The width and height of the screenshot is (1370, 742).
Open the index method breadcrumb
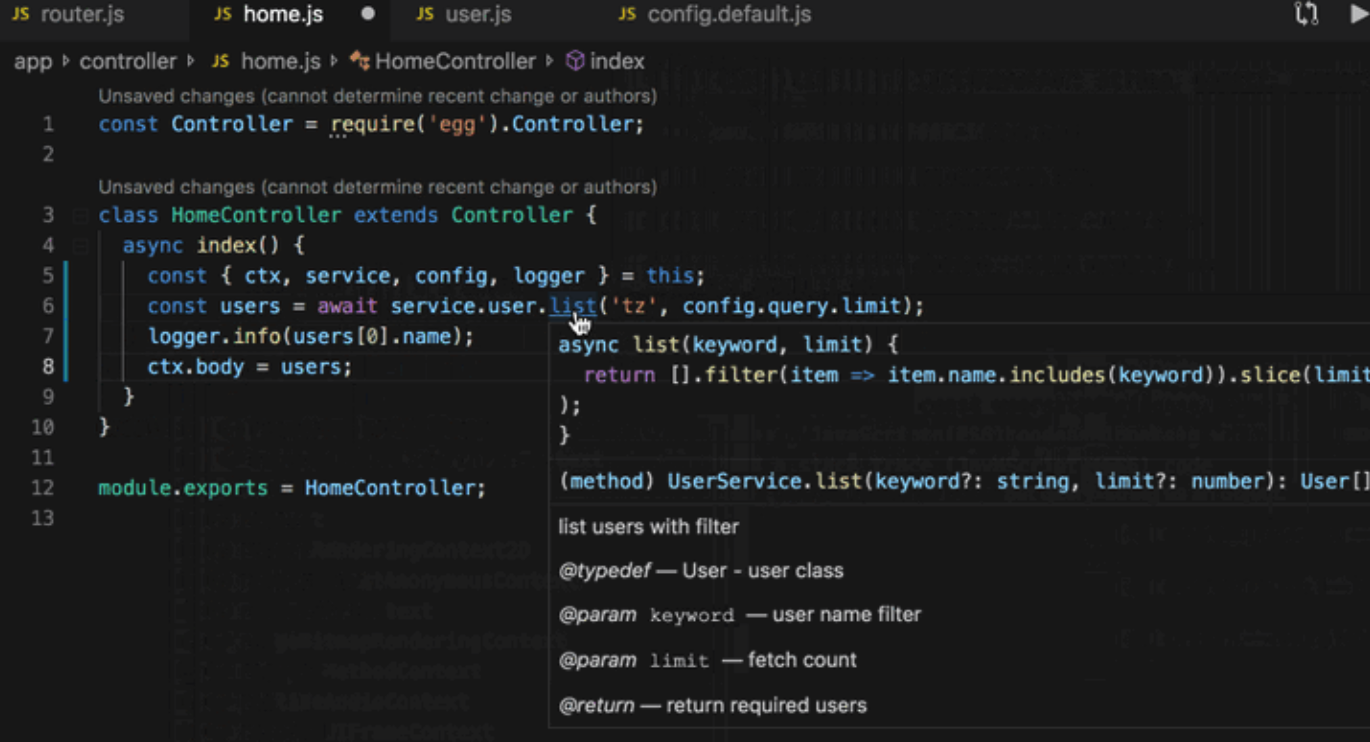(x=606, y=61)
